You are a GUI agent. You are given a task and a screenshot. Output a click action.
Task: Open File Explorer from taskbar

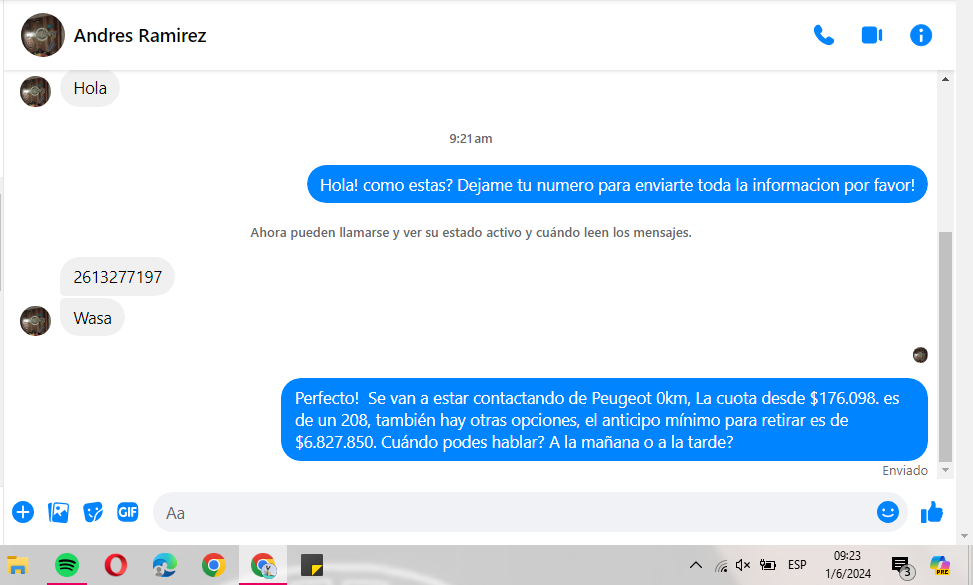(x=18, y=565)
